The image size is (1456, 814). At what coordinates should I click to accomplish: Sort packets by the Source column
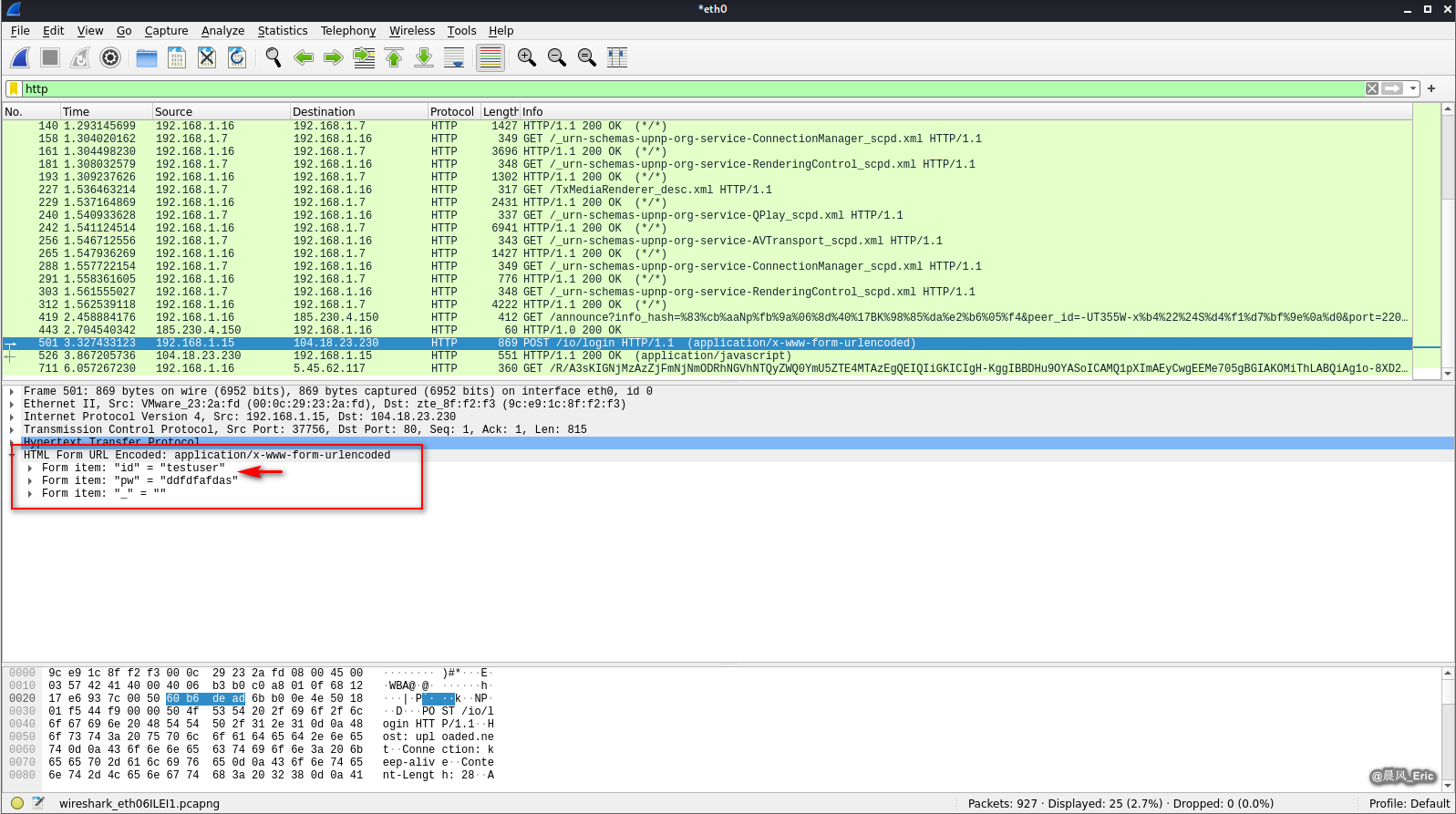(x=221, y=111)
